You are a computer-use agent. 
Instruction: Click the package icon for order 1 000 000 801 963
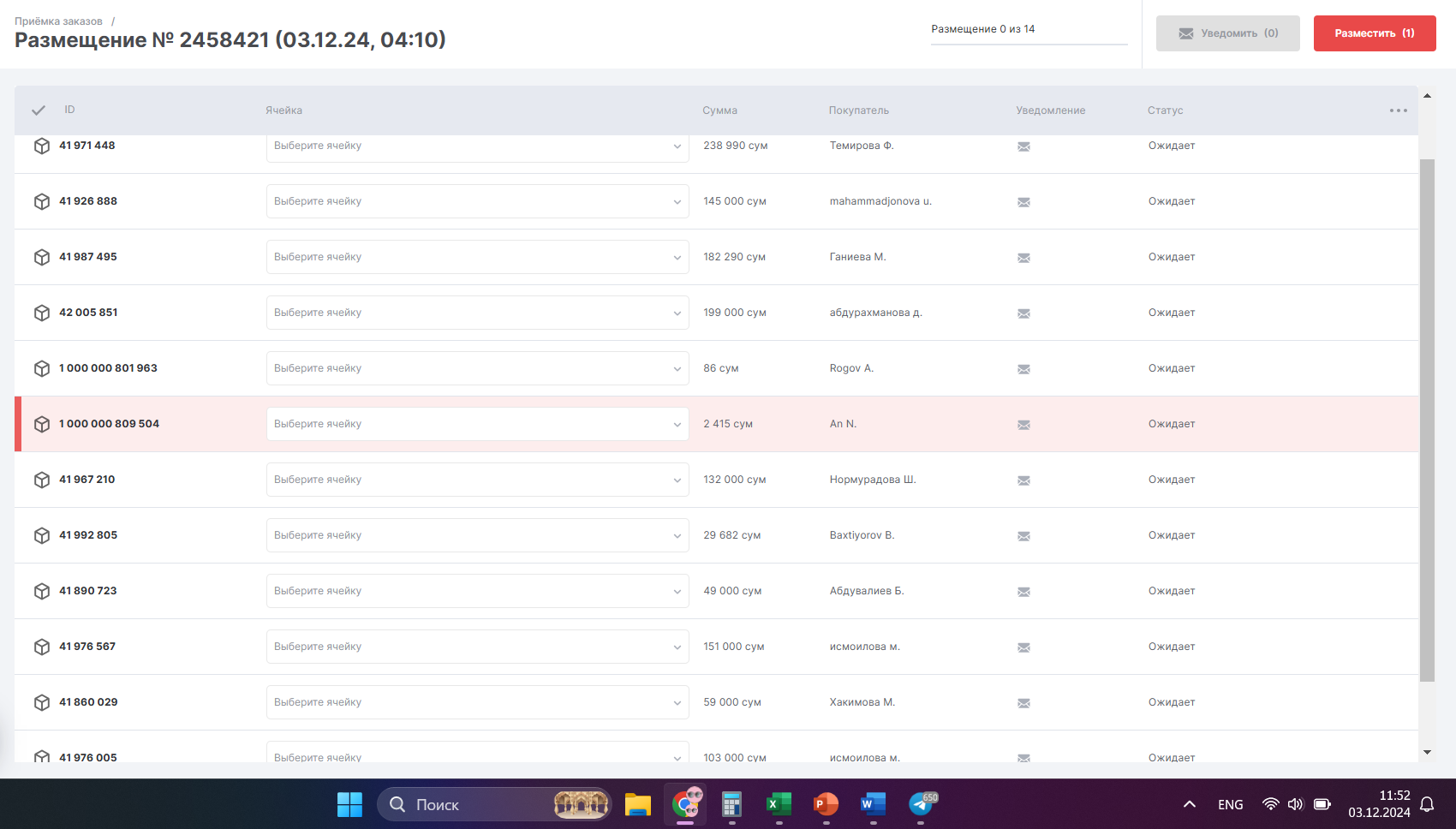pyautogui.click(x=41, y=368)
